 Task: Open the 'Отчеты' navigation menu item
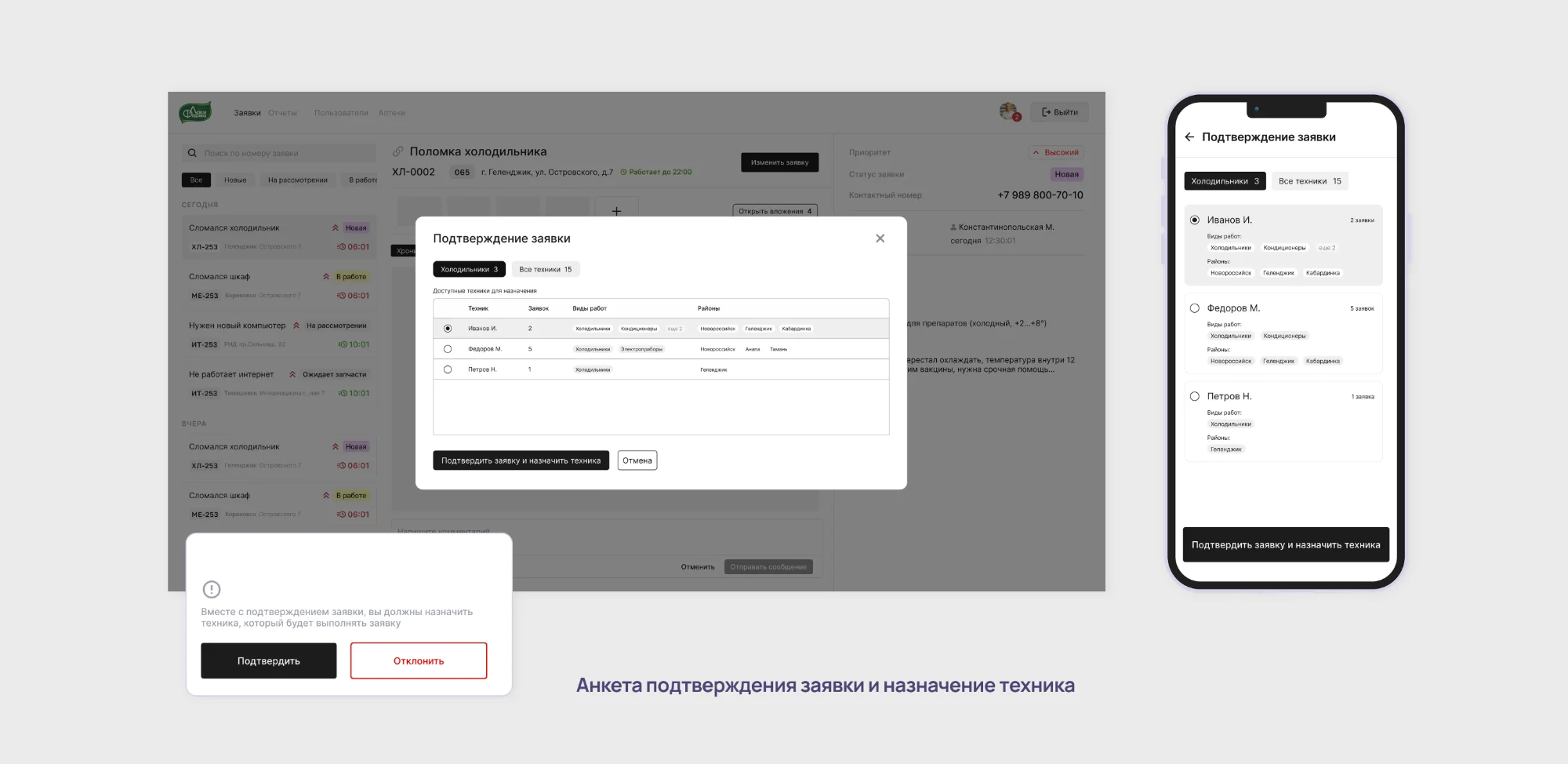[x=283, y=112]
